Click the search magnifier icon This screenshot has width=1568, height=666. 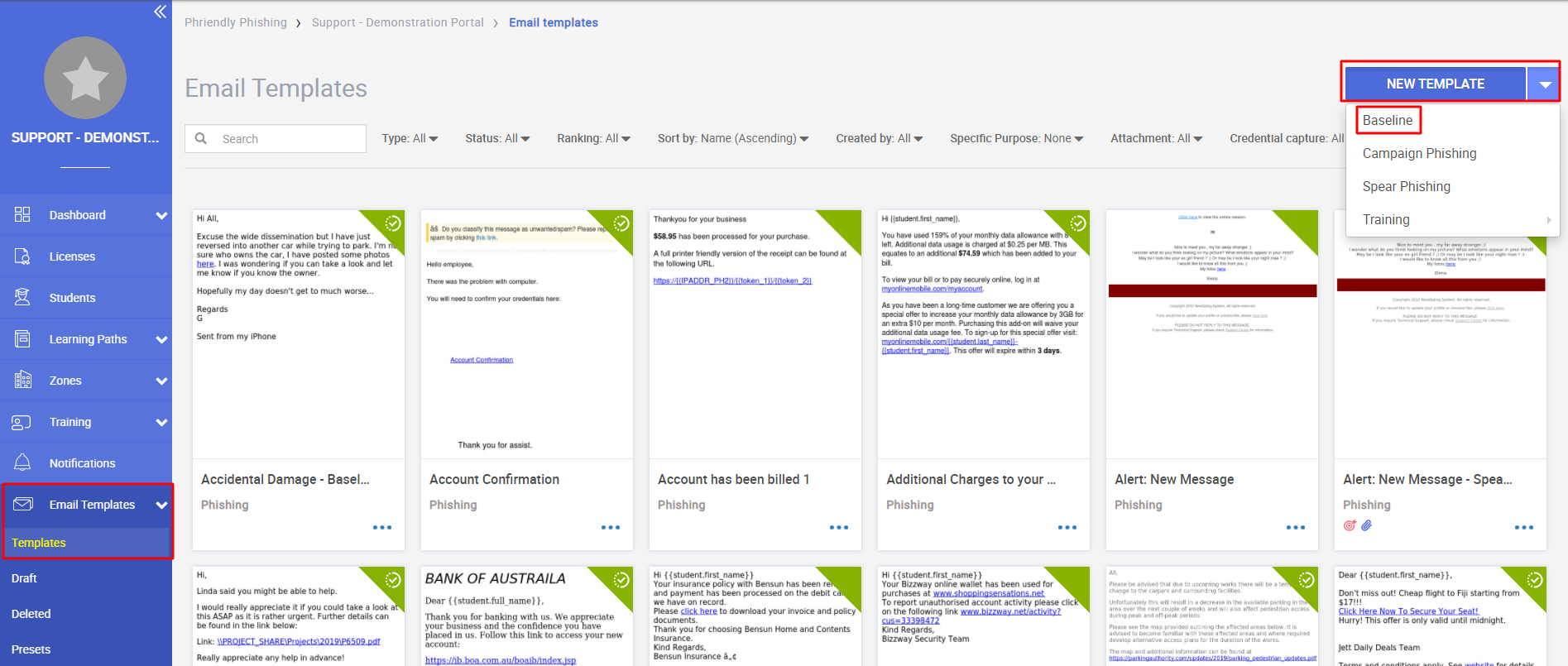coord(201,138)
